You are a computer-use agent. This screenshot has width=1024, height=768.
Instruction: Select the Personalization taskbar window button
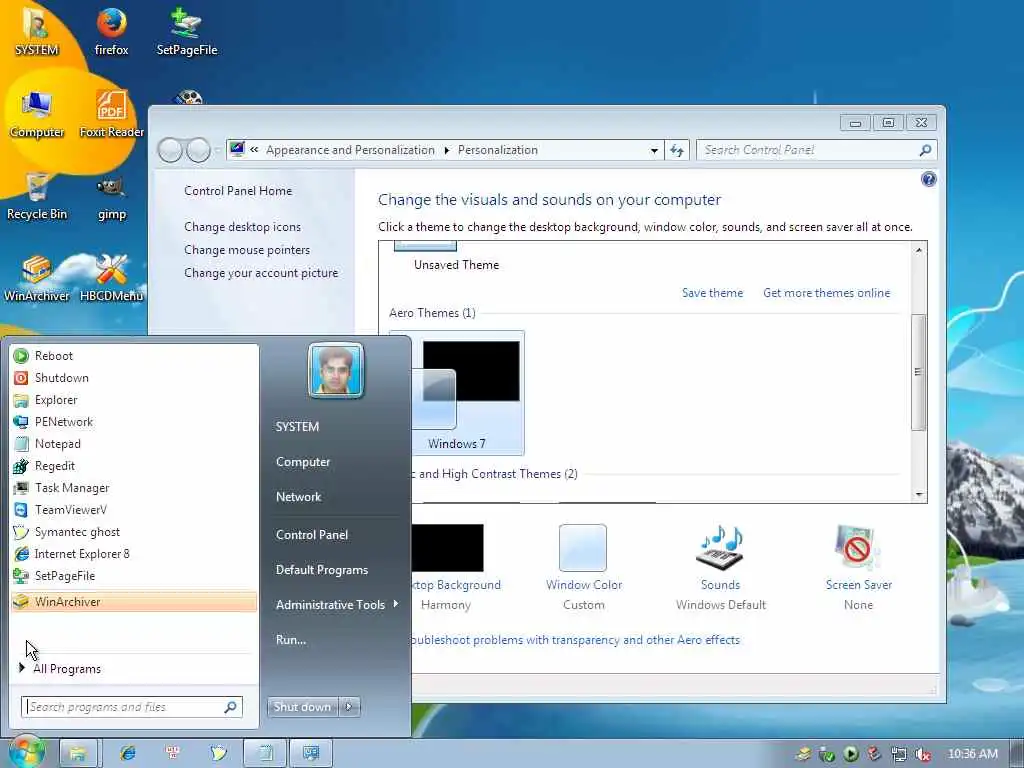pos(311,754)
